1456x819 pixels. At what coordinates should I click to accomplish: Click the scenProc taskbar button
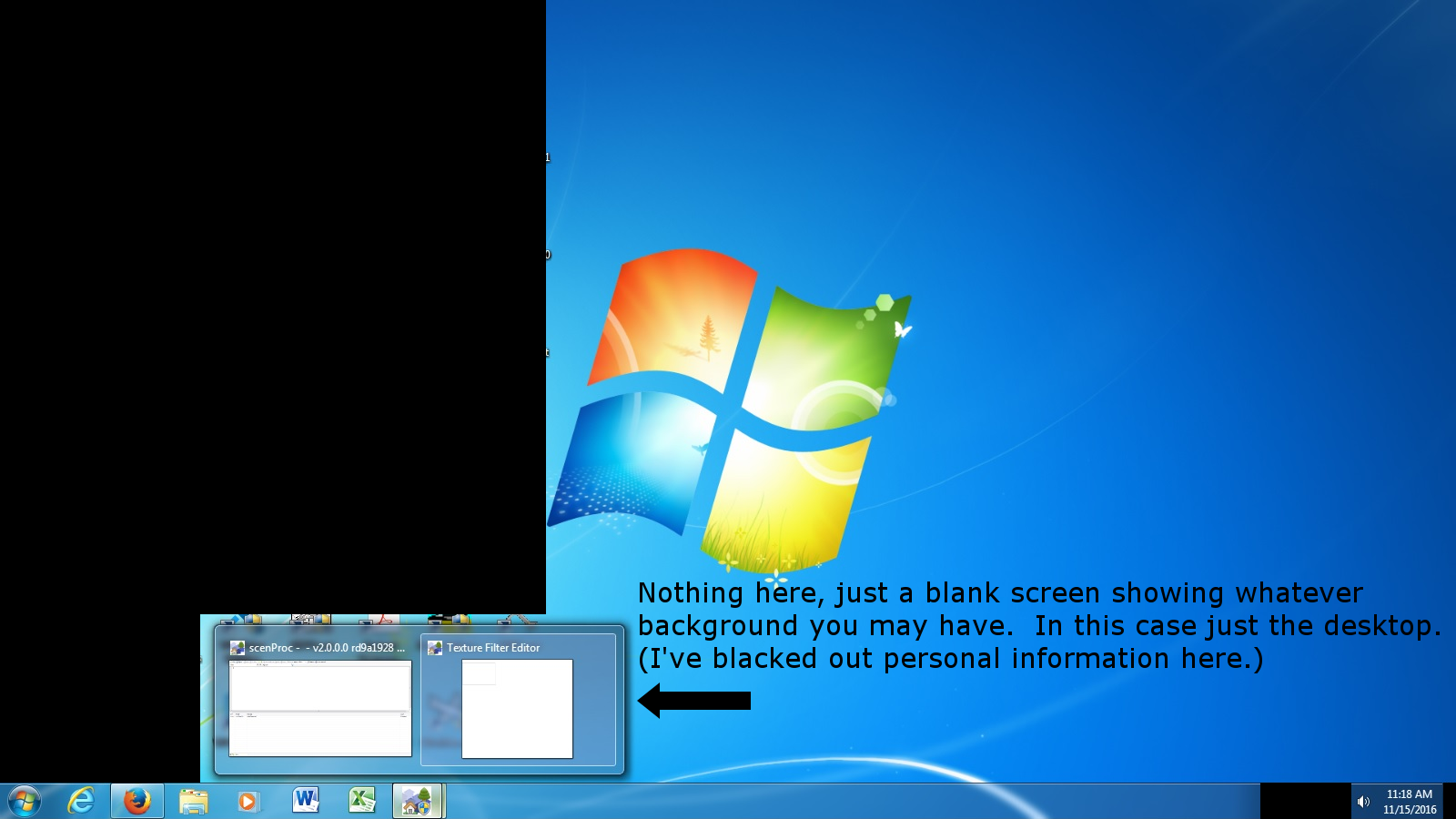coord(419,801)
